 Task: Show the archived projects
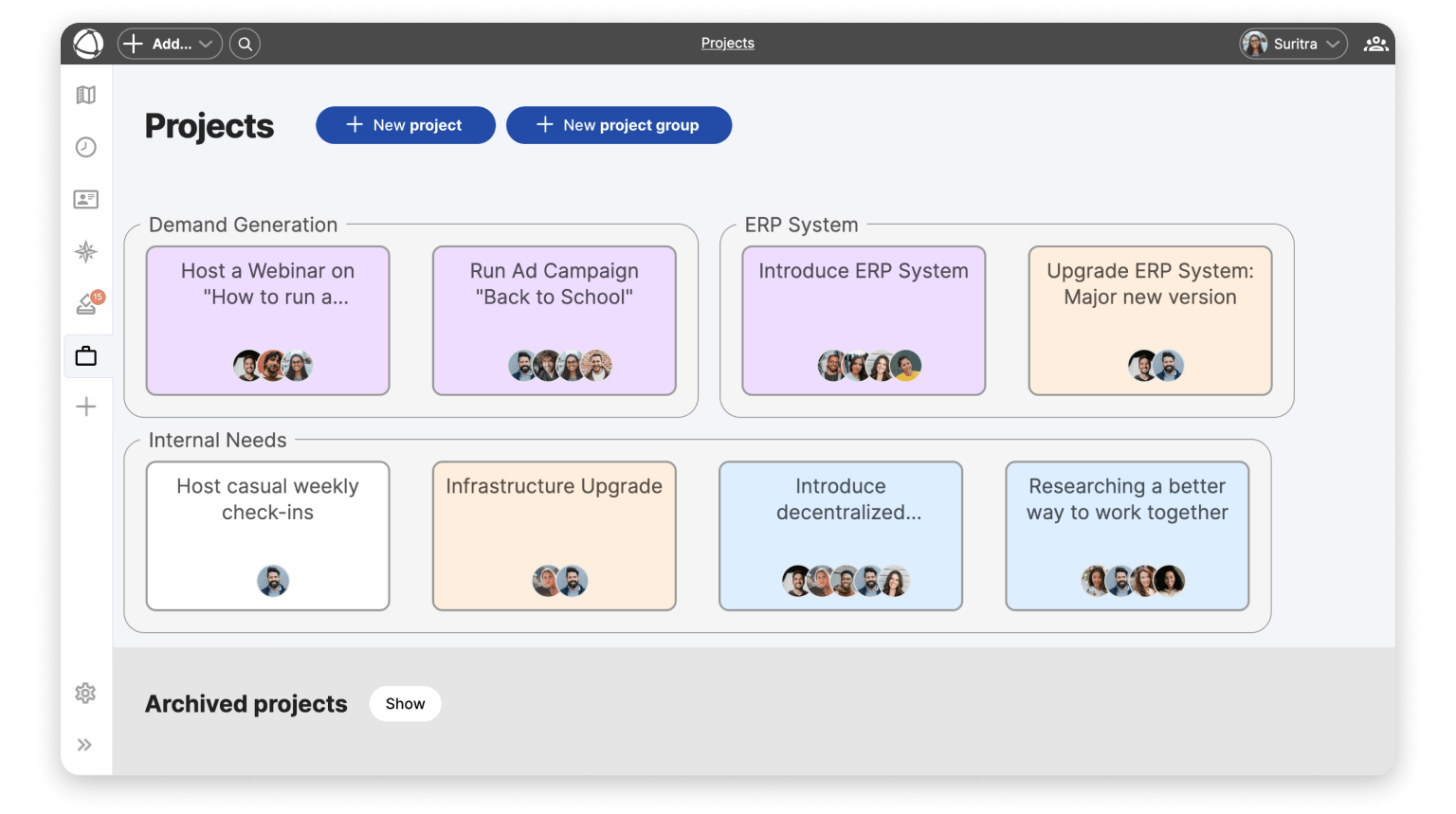pos(405,704)
